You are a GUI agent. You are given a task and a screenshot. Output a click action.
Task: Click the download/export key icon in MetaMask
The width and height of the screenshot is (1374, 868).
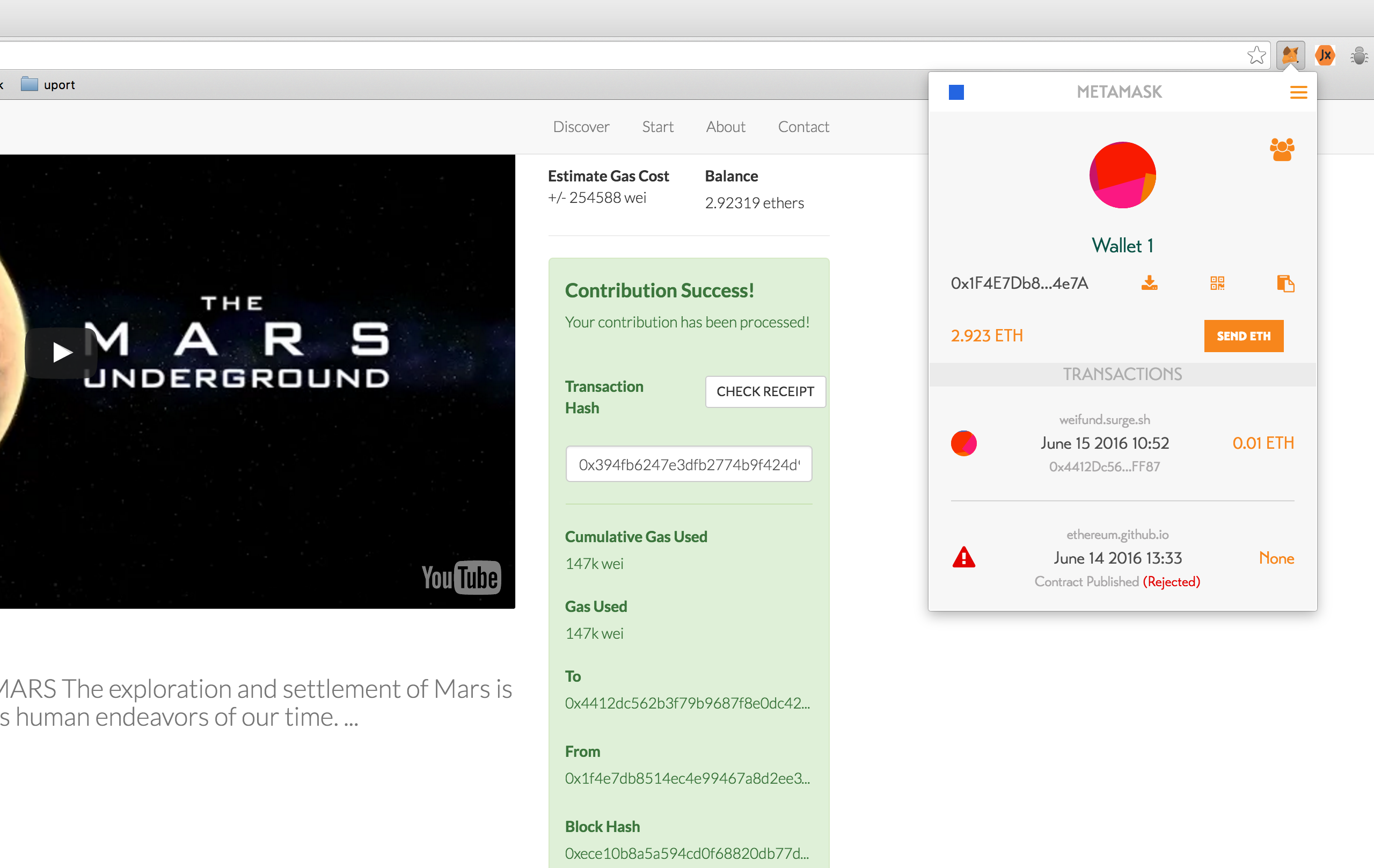pyautogui.click(x=1149, y=283)
